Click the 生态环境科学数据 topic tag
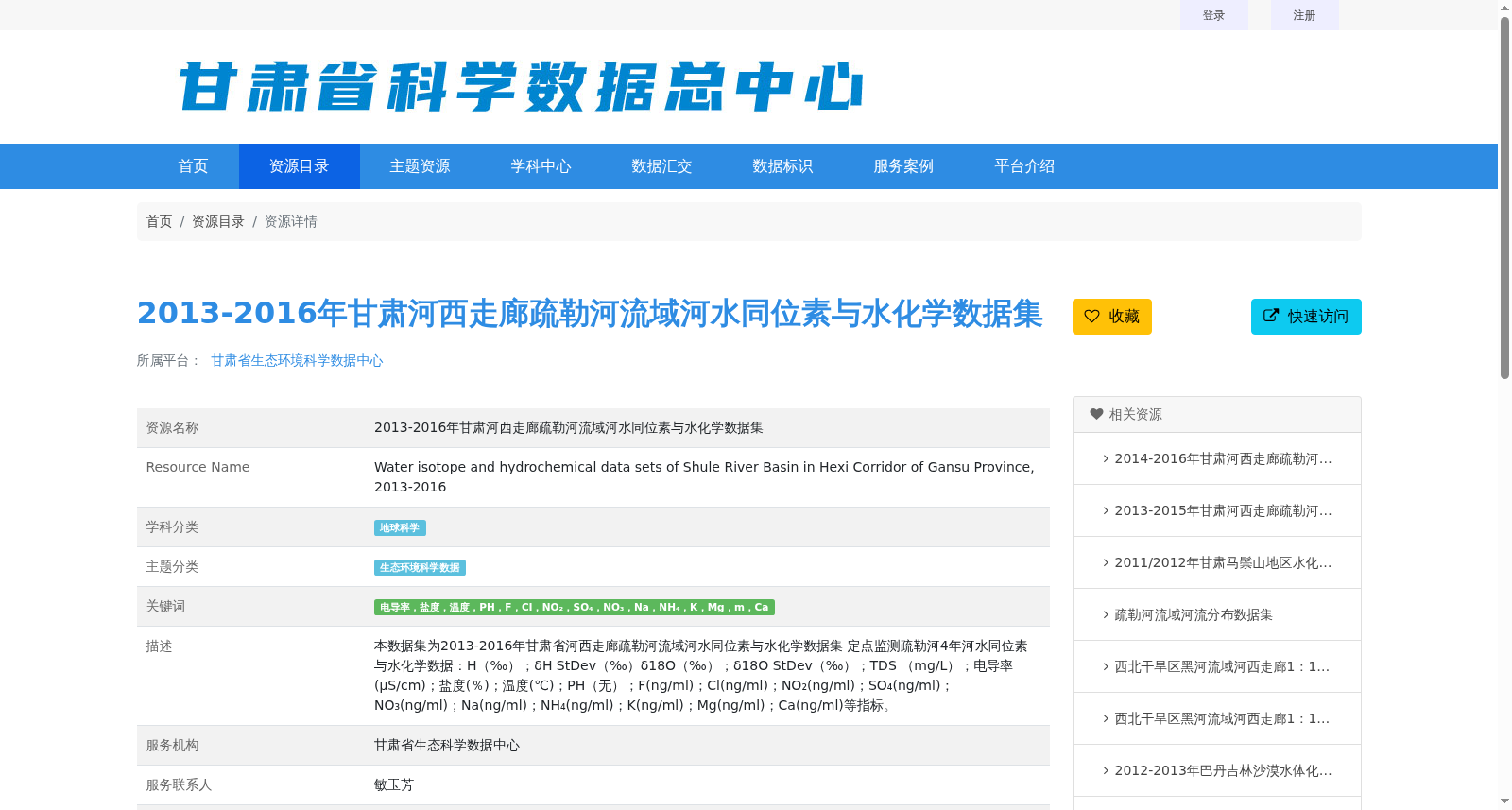1512x810 pixels. tap(420, 567)
